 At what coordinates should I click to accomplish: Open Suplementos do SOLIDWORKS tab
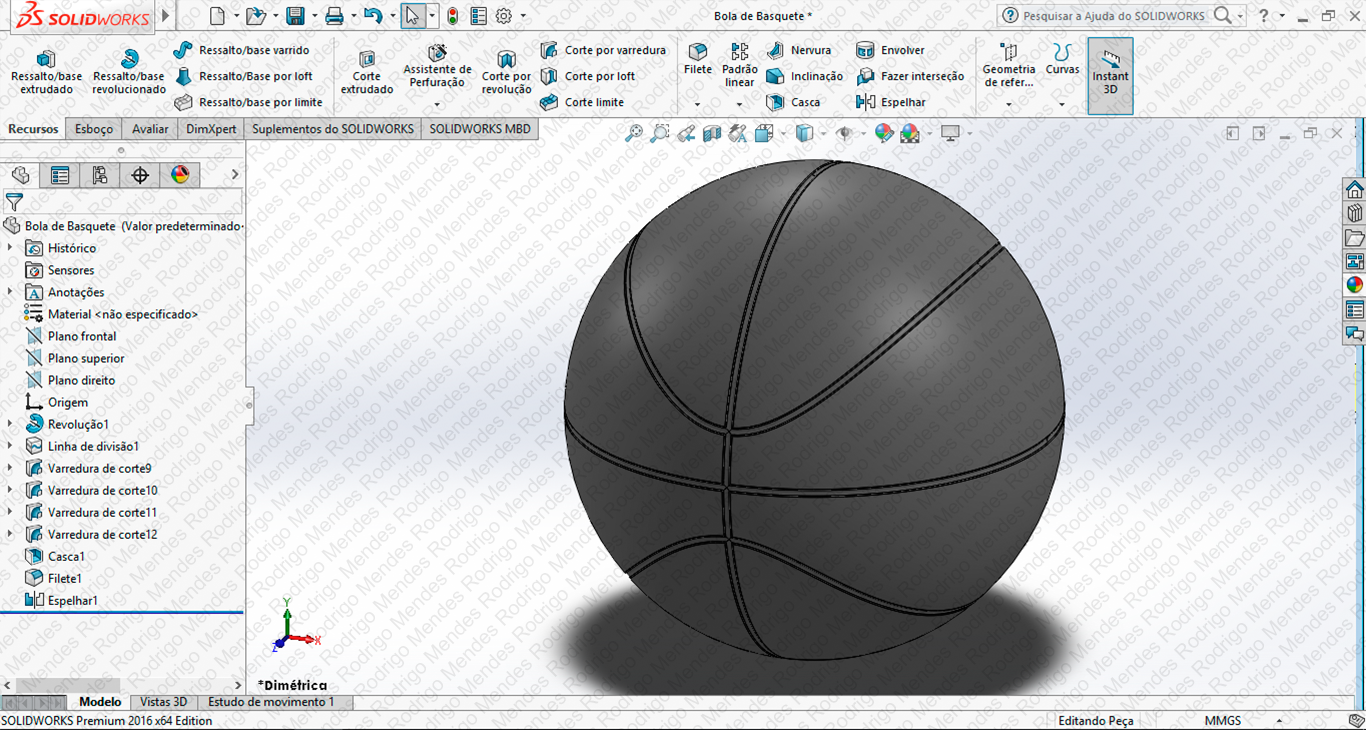pos(332,129)
